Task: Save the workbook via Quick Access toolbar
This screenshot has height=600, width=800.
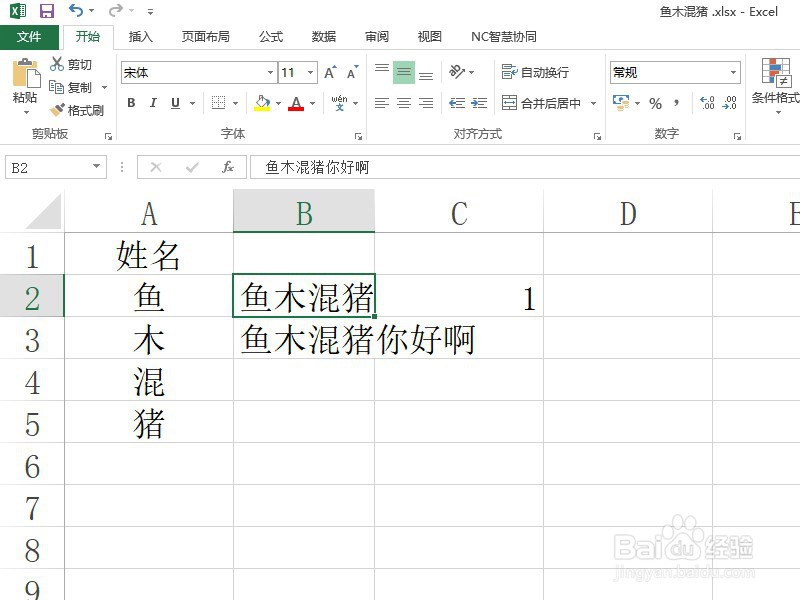Action: pyautogui.click(x=46, y=10)
